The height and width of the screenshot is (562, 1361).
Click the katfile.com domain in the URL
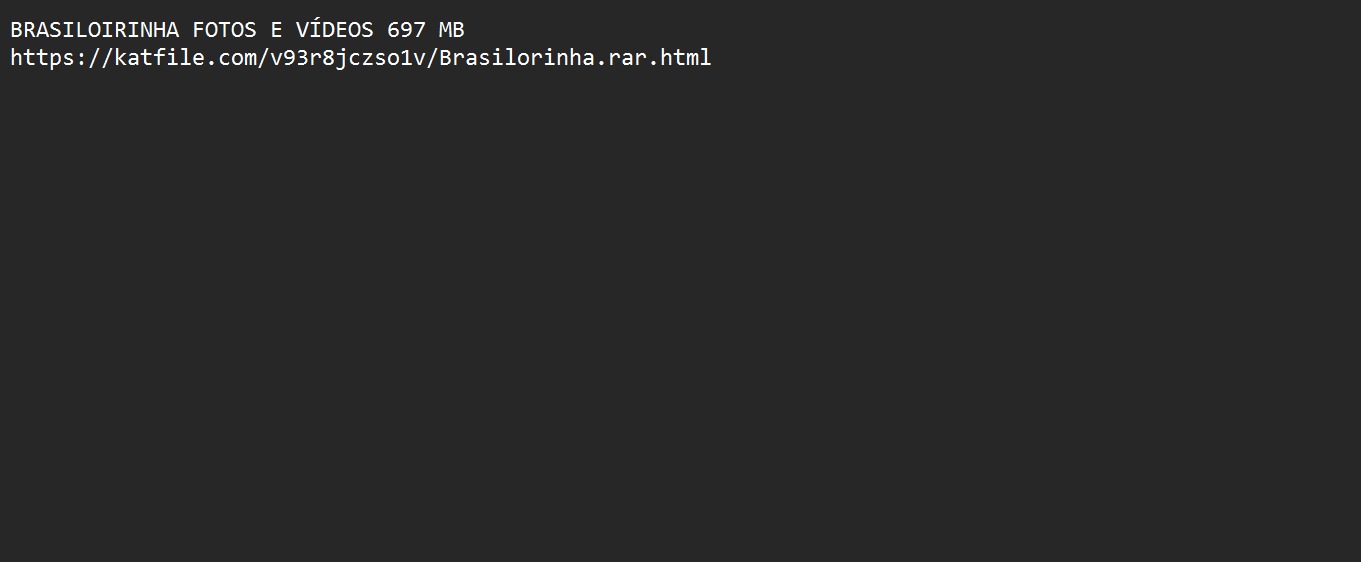pos(186,57)
